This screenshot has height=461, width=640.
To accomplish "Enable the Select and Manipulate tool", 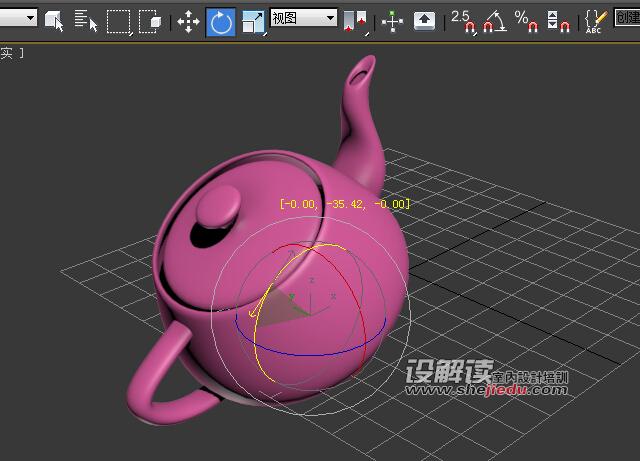I will pos(392,20).
